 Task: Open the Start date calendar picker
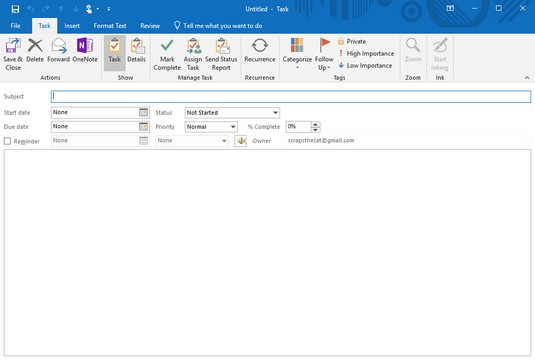point(144,112)
